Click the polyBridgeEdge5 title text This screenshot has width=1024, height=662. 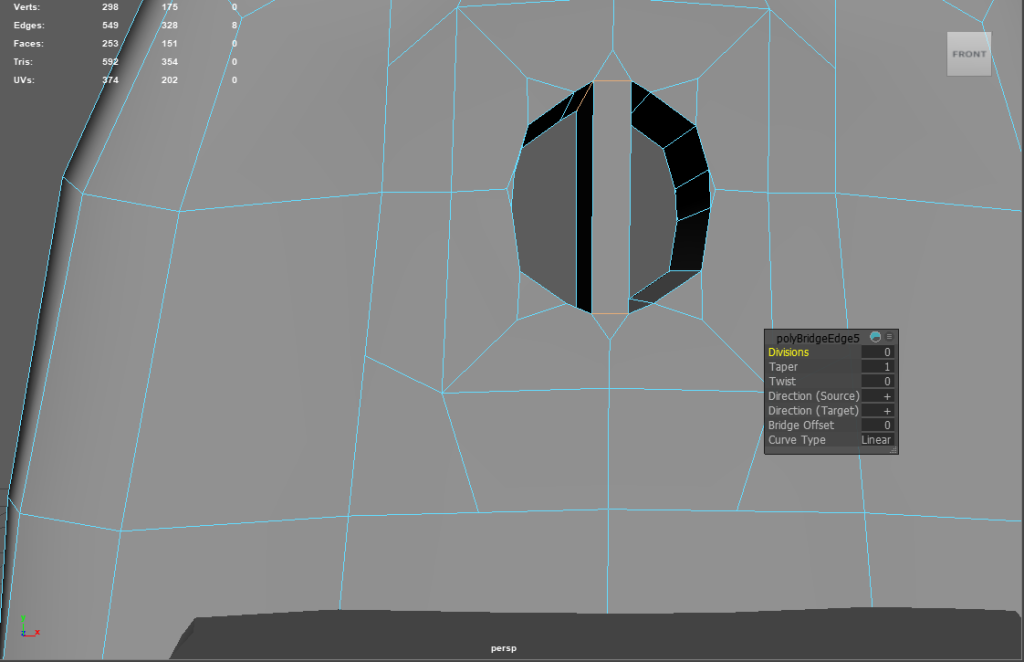click(817, 339)
